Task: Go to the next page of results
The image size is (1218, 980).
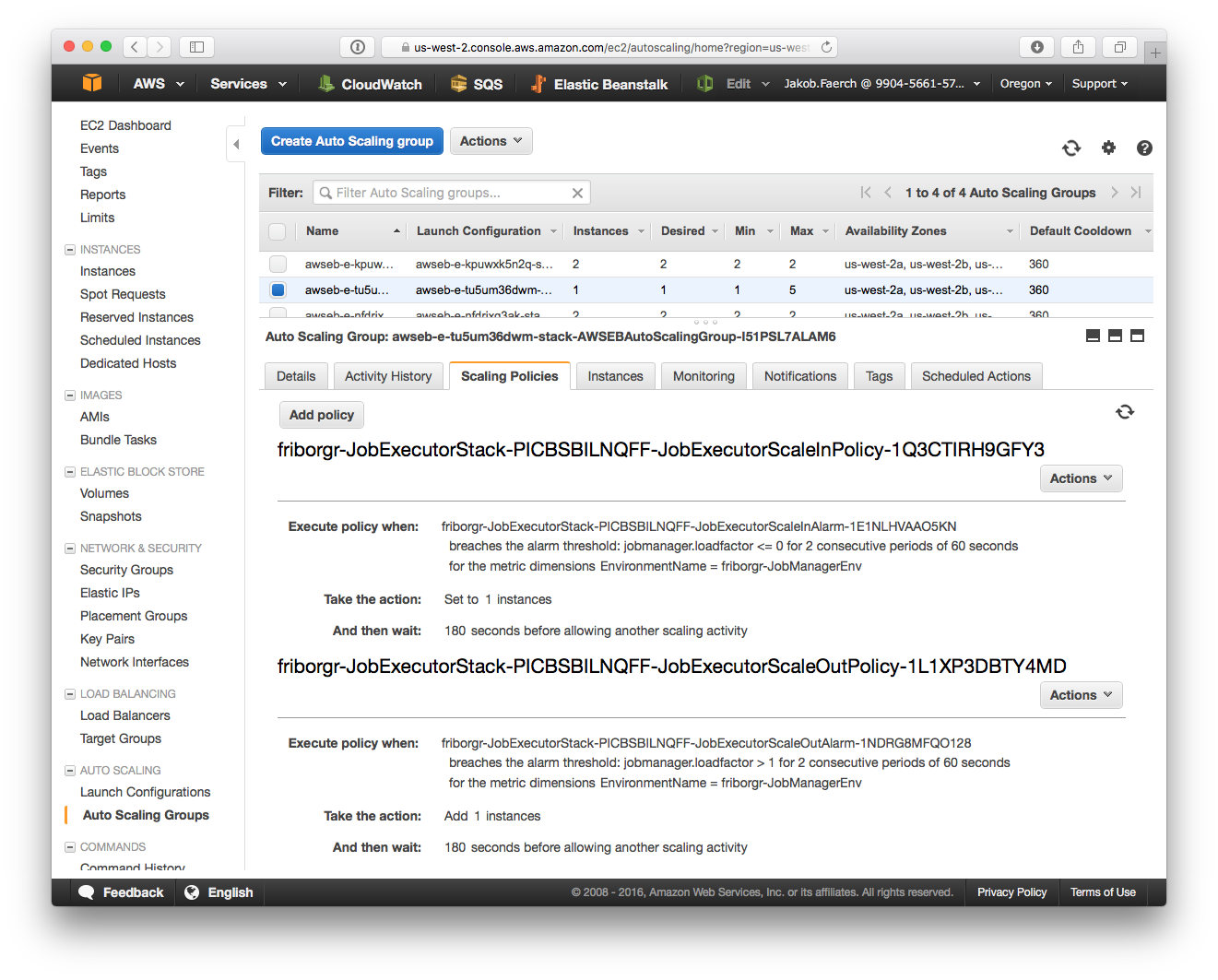Action: coord(1114,193)
